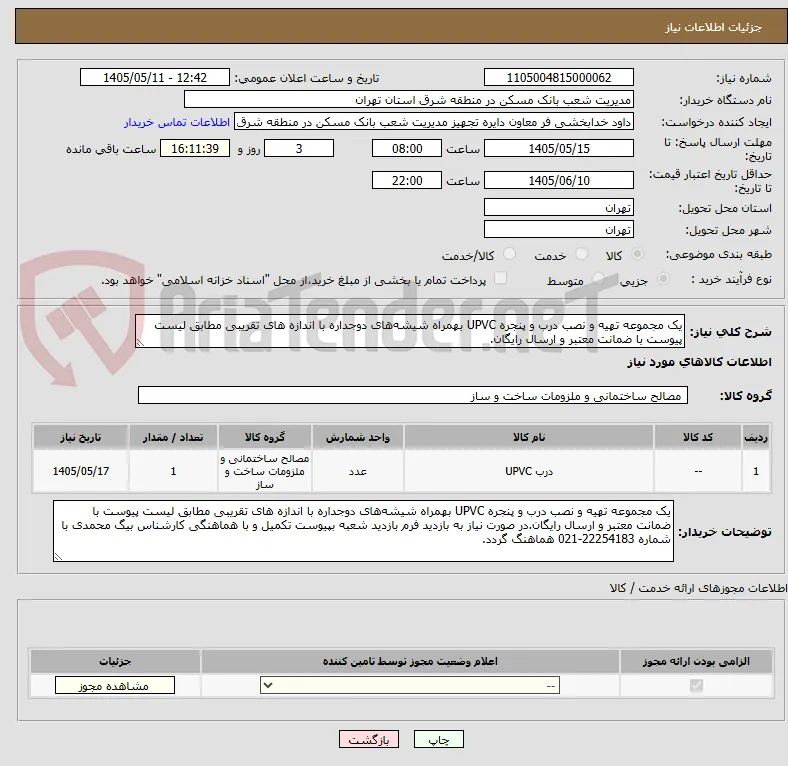Click the تعداد / مقدار column header
Viewport: 788px width, 766px height.
[x=173, y=437]
